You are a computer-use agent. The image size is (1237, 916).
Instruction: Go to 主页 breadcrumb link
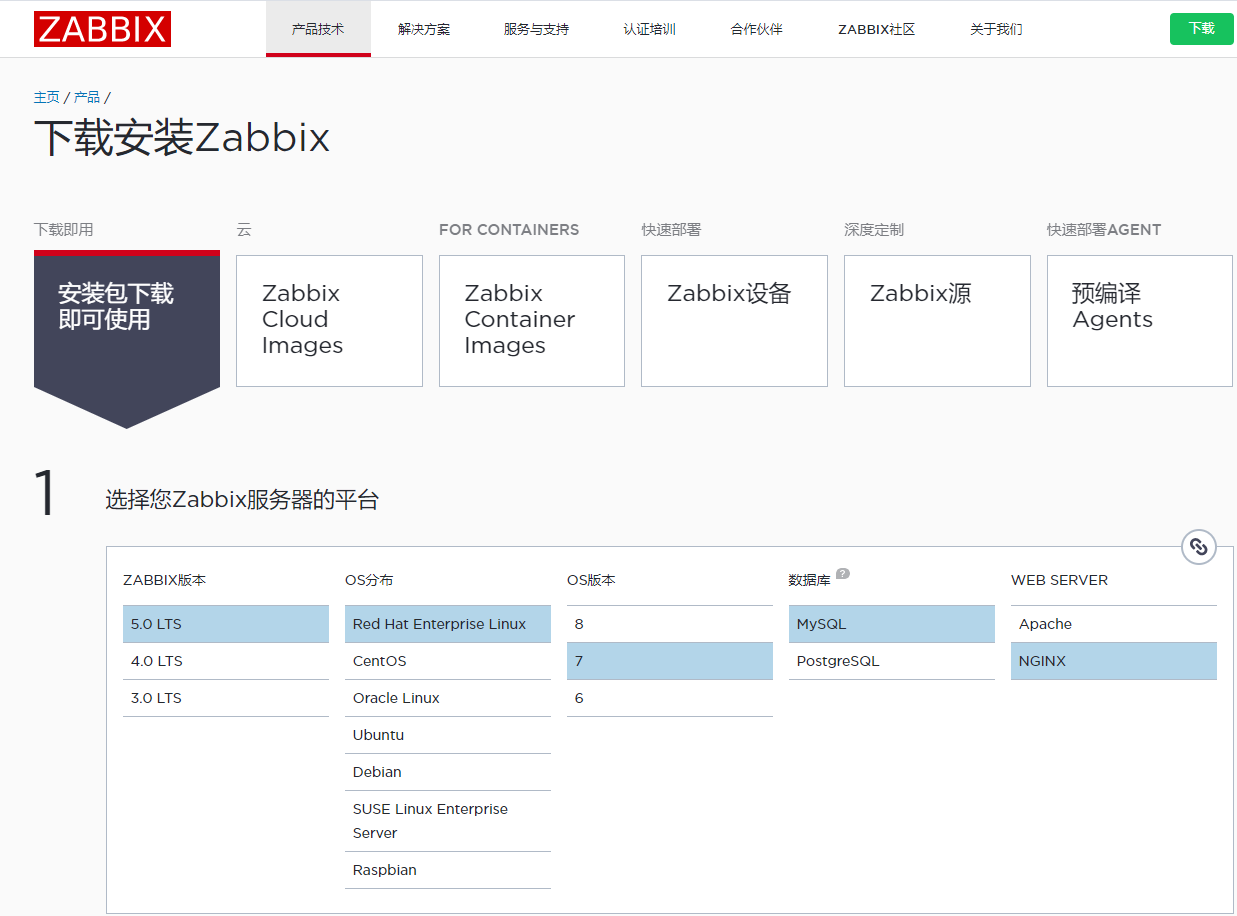(x=47, y=97)
